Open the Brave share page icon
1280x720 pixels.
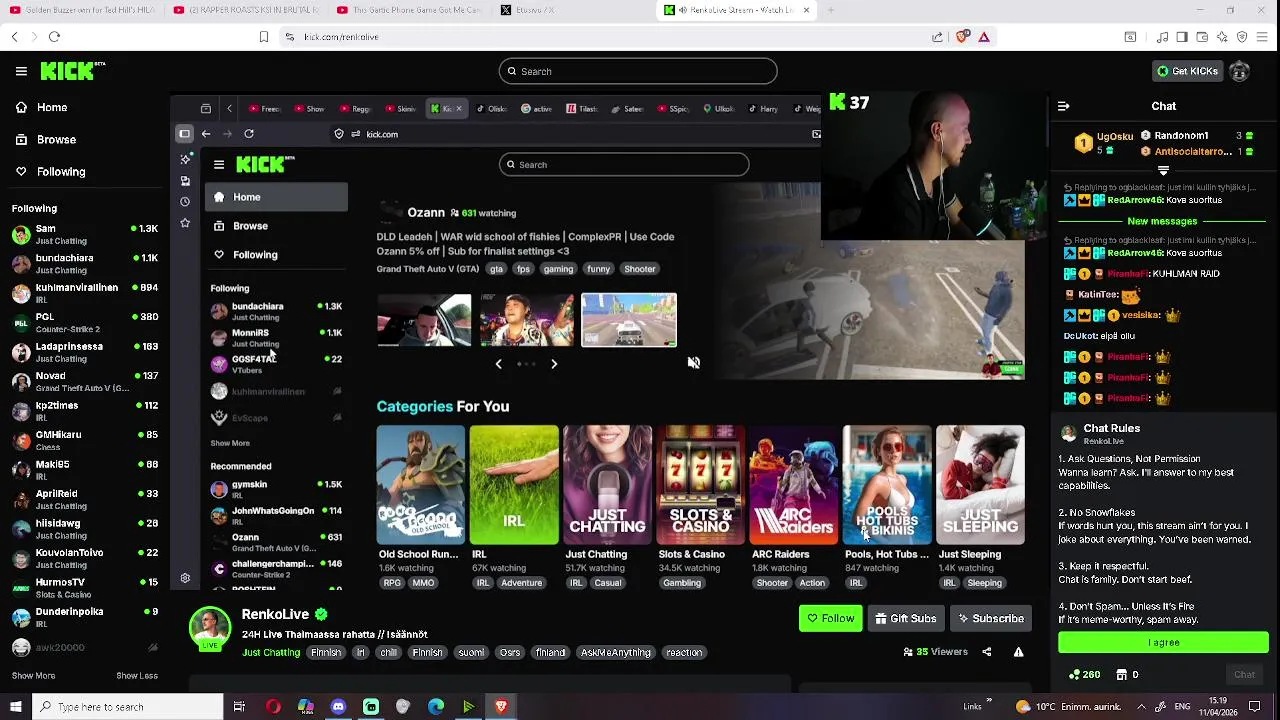tap(937, 37)
